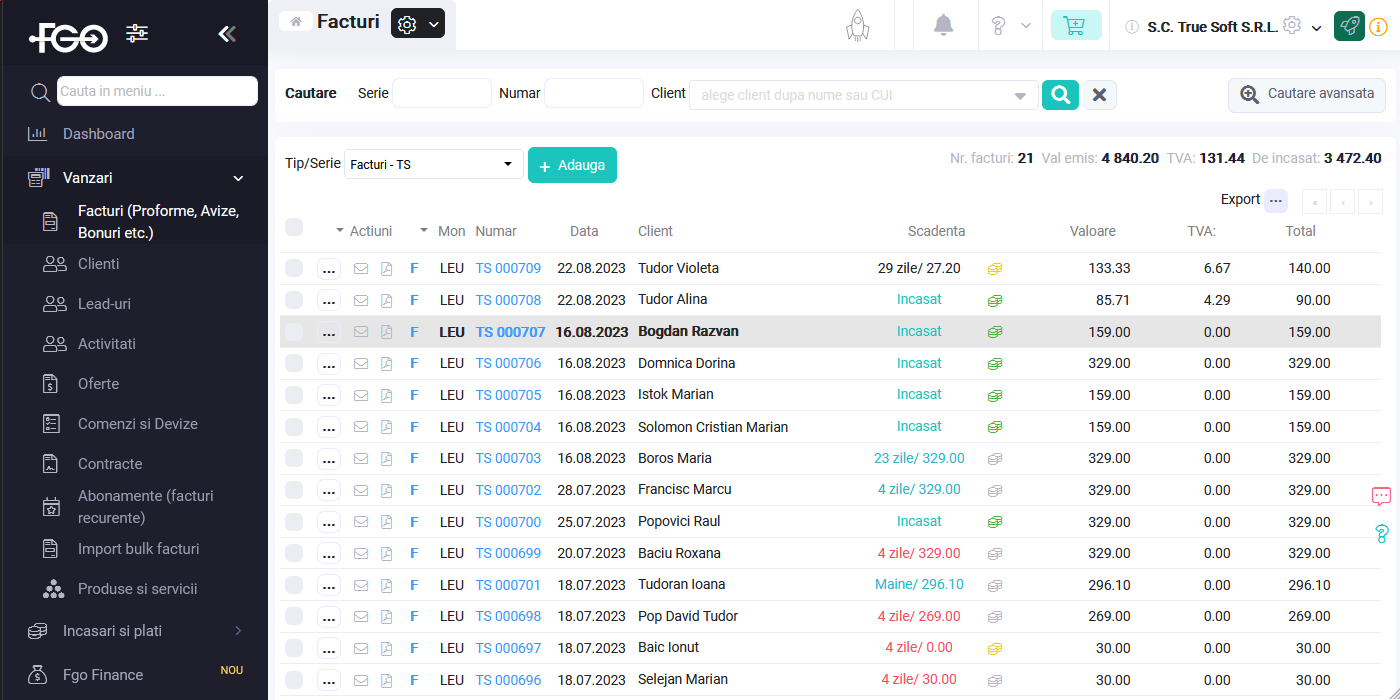Open the Tip/Serie Facturi - TS dropdown
1400x700 pixels.
[x=433, y=164]
